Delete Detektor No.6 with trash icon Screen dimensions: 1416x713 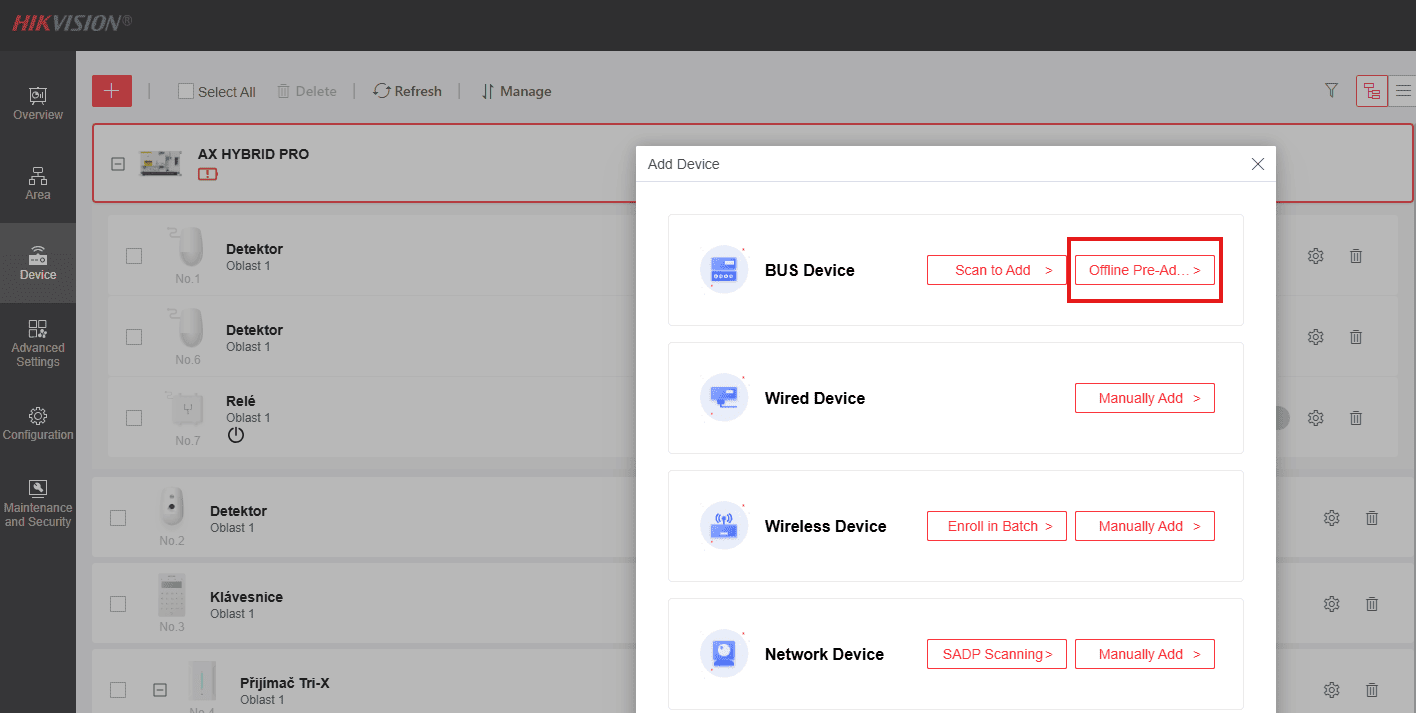pos(1356,337)
